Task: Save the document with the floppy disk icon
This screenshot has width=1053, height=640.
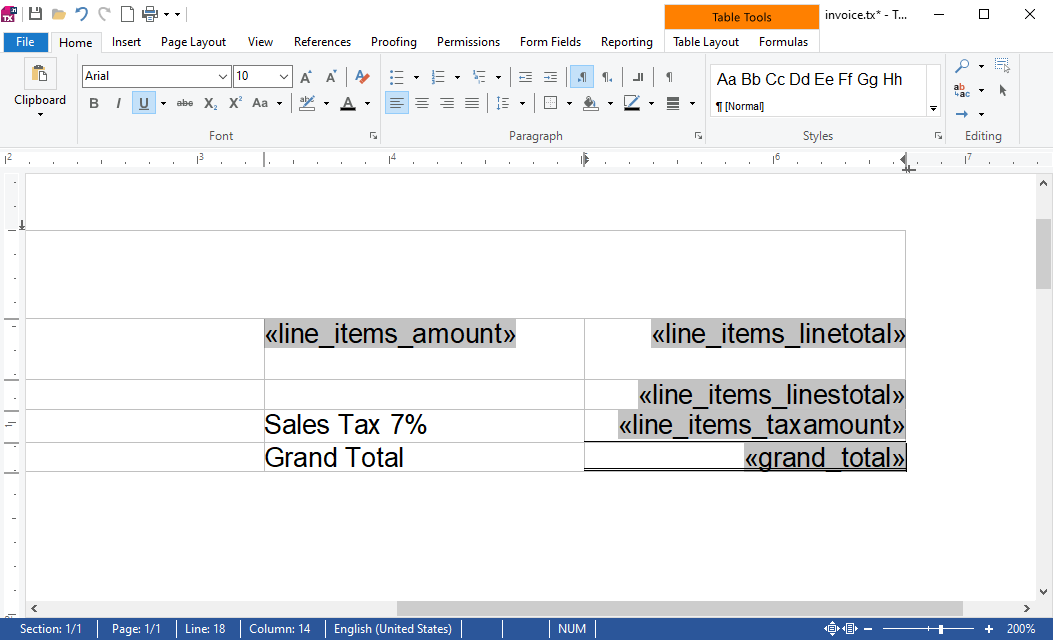Action: pyautogui.click(x=36, y=13)
